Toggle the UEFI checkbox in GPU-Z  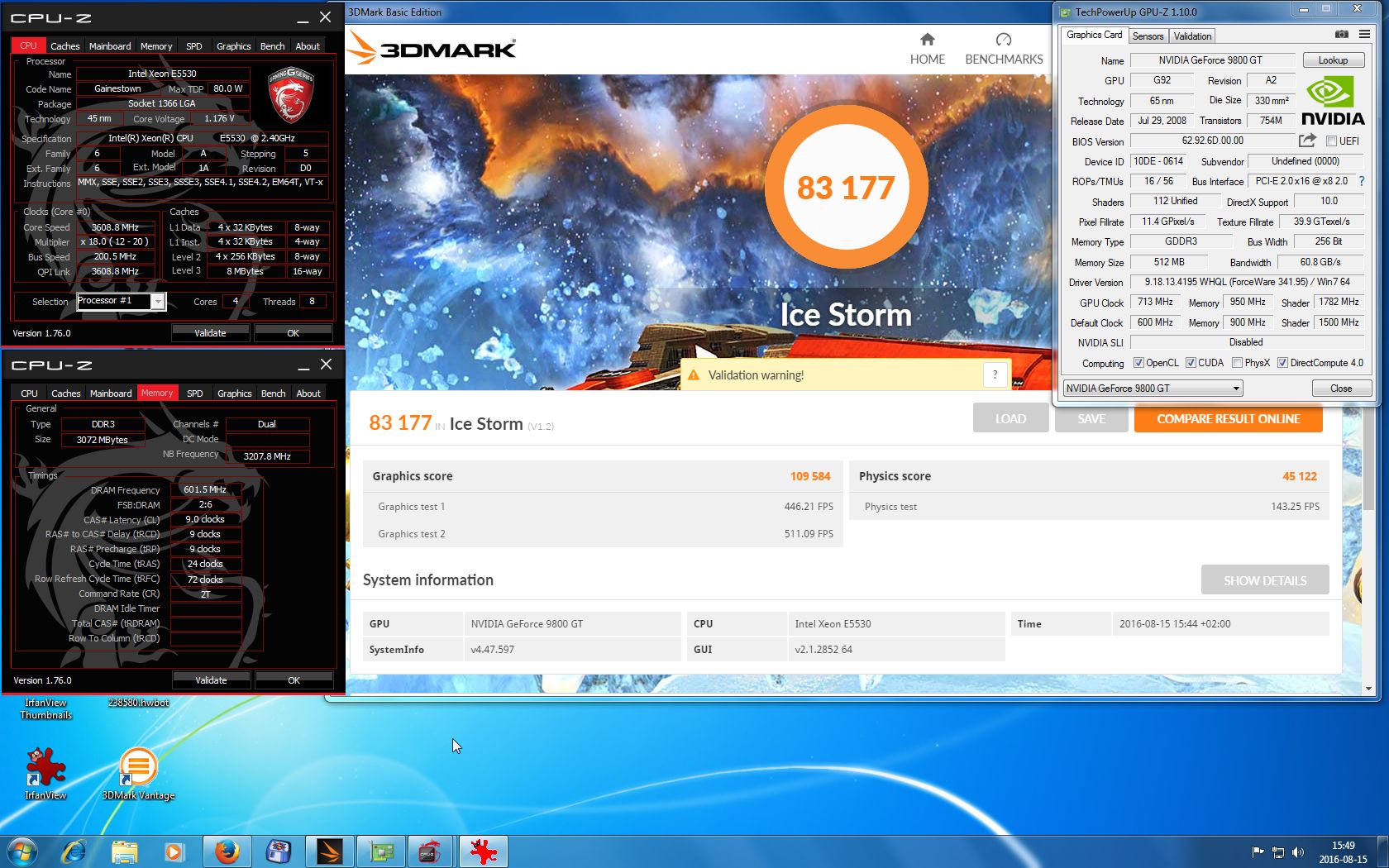coord(1331,141)
